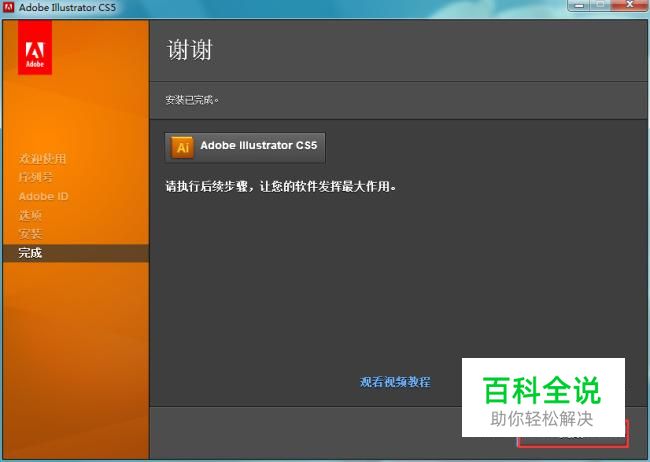Select the 欢迎使用 step in the sidebar
The height and width of the screenshot is (462, 650).
(x=42, y=158)
